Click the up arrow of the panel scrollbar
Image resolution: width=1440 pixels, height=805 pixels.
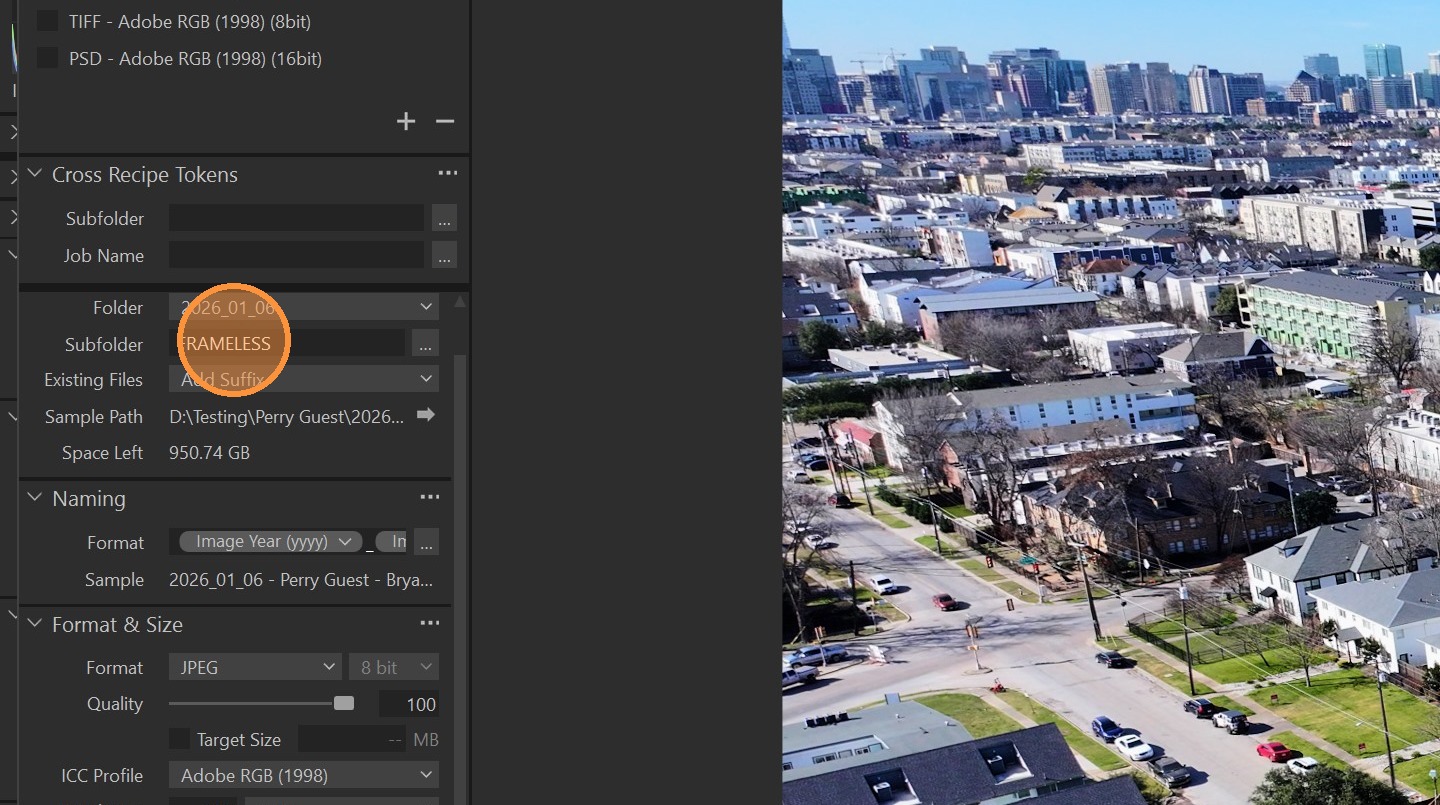pos(460,302)
